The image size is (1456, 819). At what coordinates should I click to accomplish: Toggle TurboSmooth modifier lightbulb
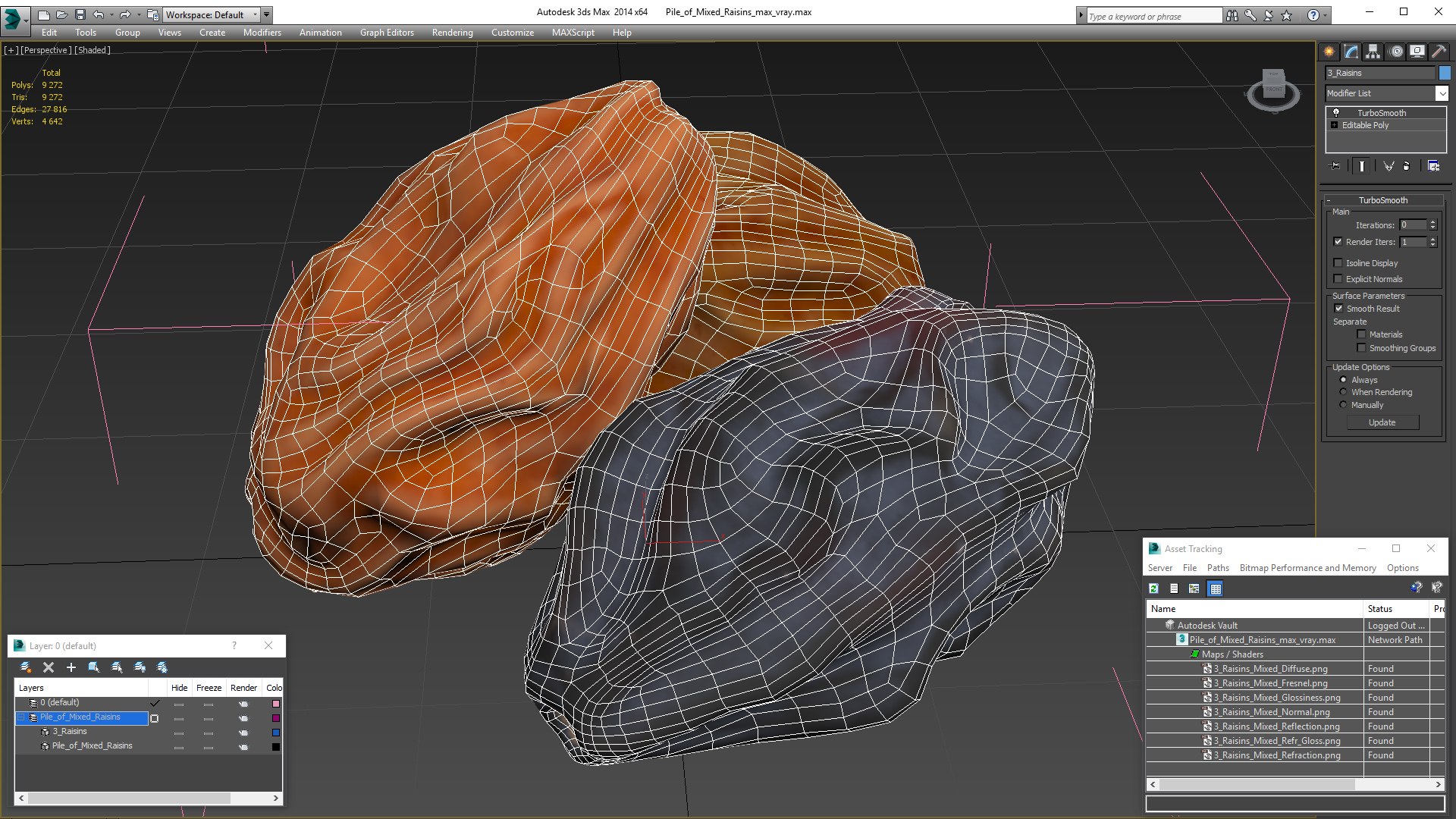[x=1336, y=112]
